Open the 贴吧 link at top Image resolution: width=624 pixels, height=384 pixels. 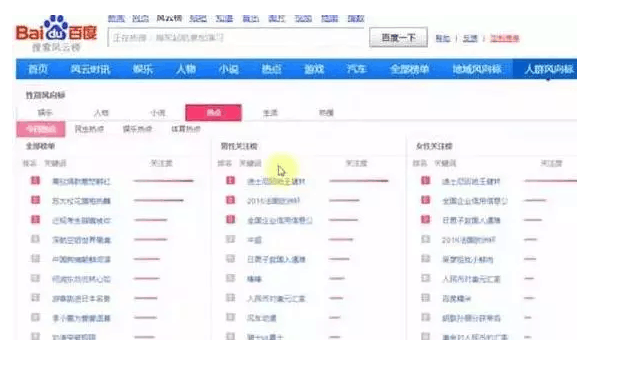198,18
